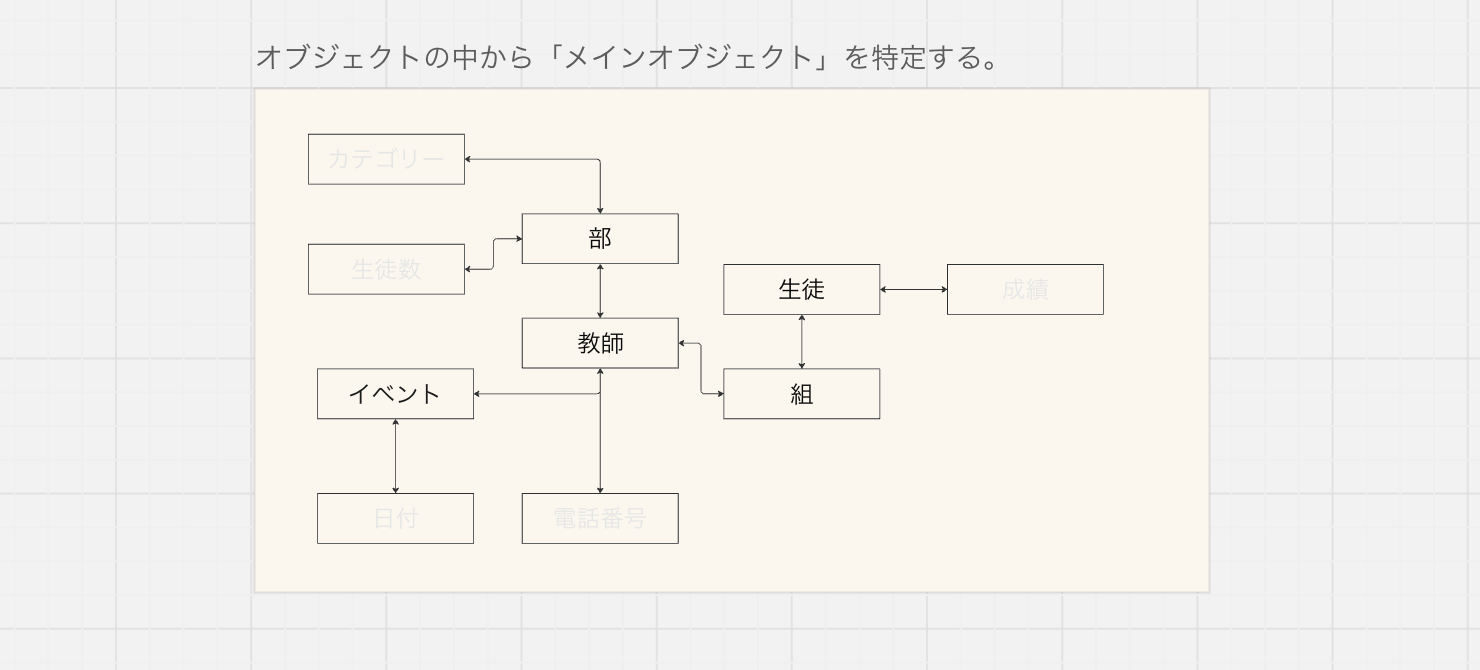Click the connector joining 生徒数 and 部
1480x670 pixels.
pyautogui.click(x=493, y=254)
